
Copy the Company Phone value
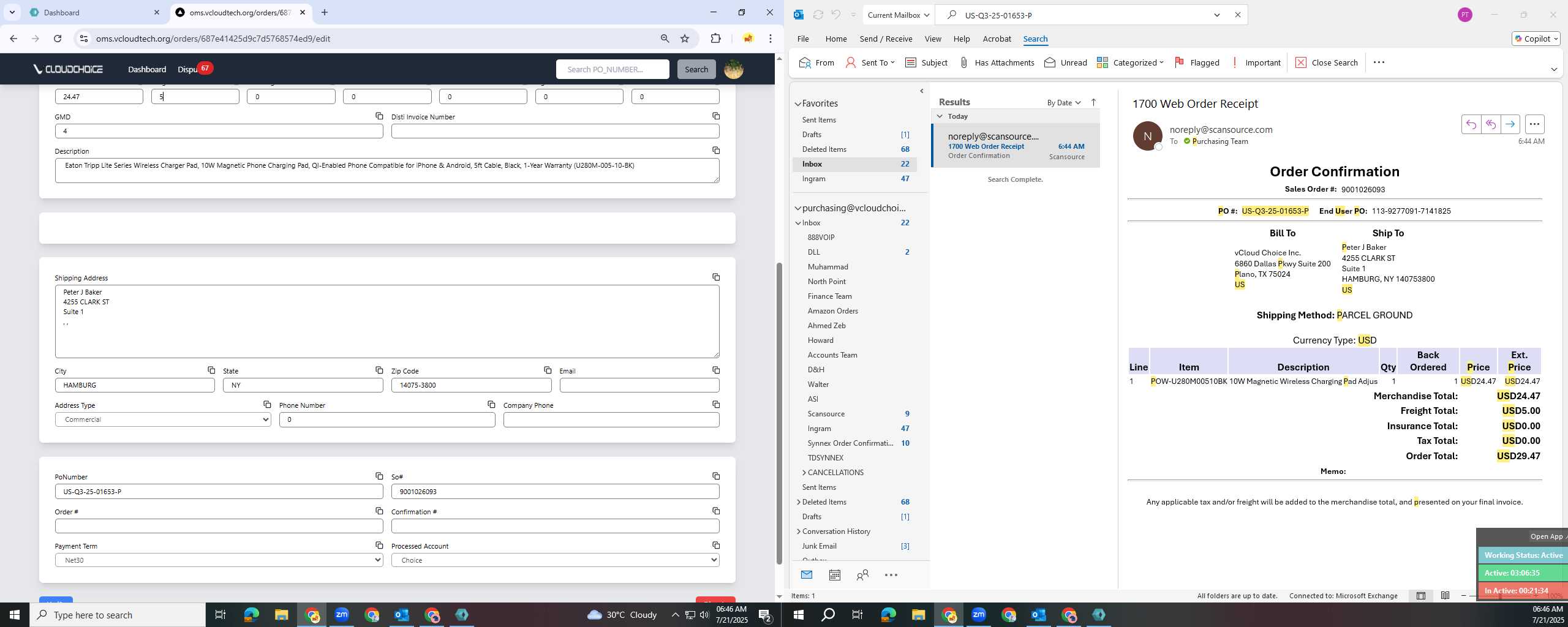[x=715, y=404]
